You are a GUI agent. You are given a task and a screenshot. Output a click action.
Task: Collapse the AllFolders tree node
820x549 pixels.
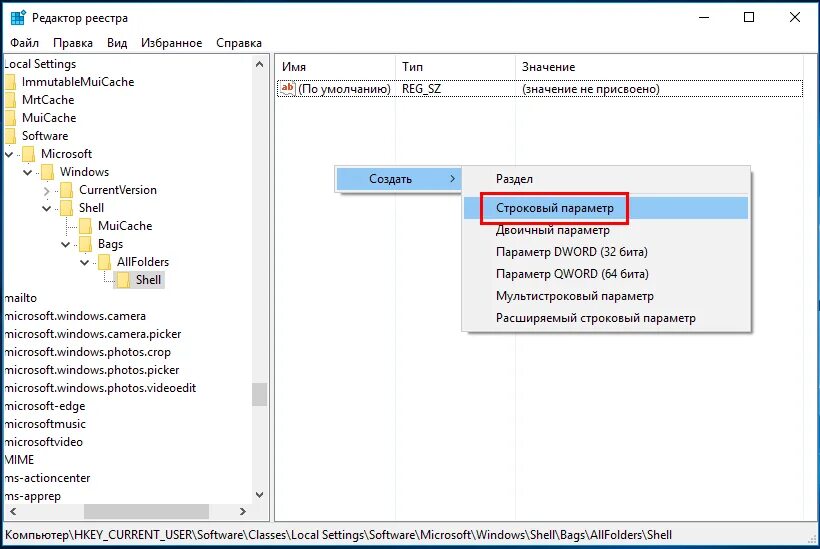click(84, 262)
